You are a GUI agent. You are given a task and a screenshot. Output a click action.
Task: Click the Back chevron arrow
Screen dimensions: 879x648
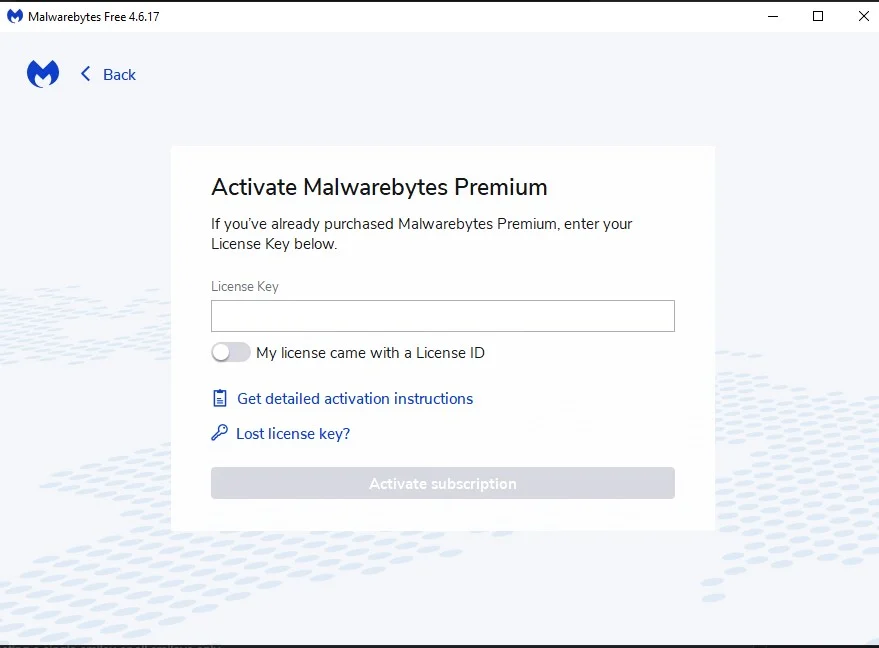click(85, 74)
